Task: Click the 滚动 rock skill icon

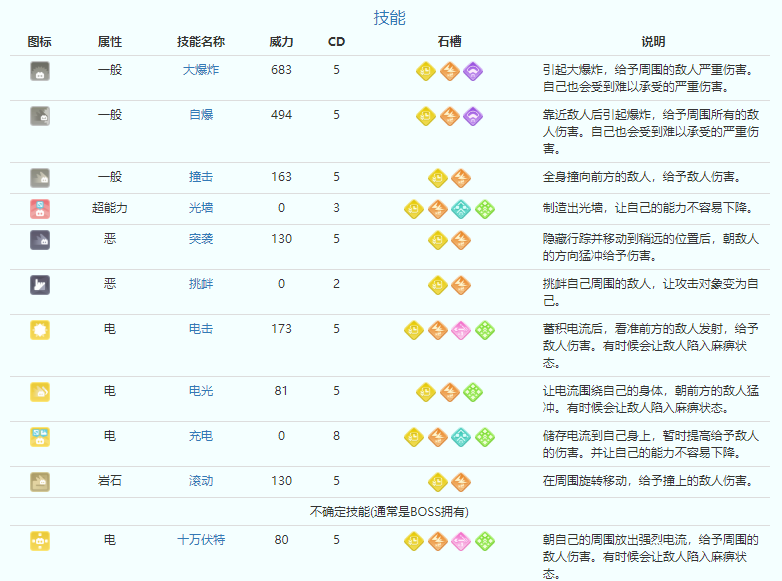Action: coord(40,481)
